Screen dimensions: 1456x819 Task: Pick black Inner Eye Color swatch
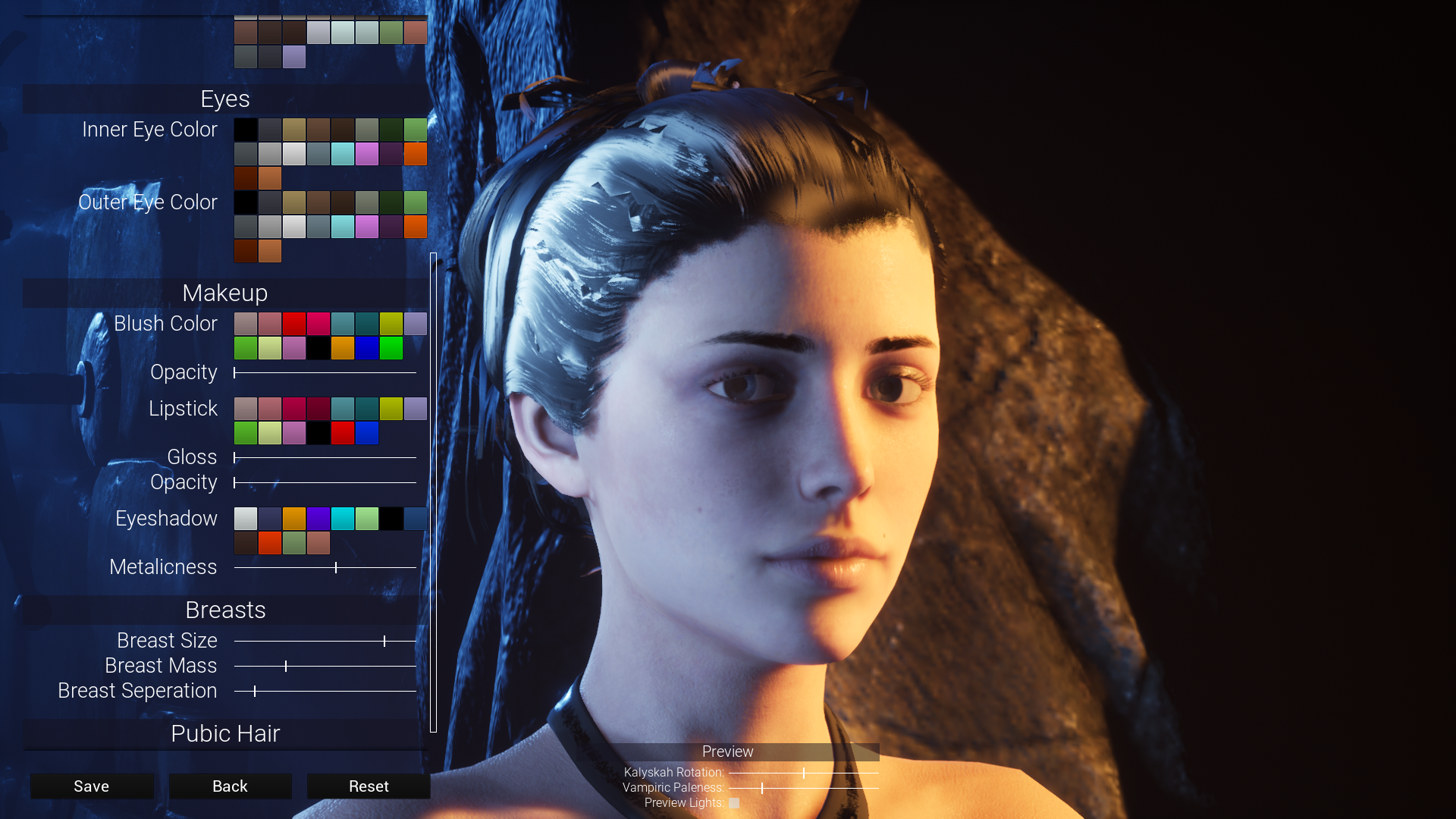pos(246,130)
